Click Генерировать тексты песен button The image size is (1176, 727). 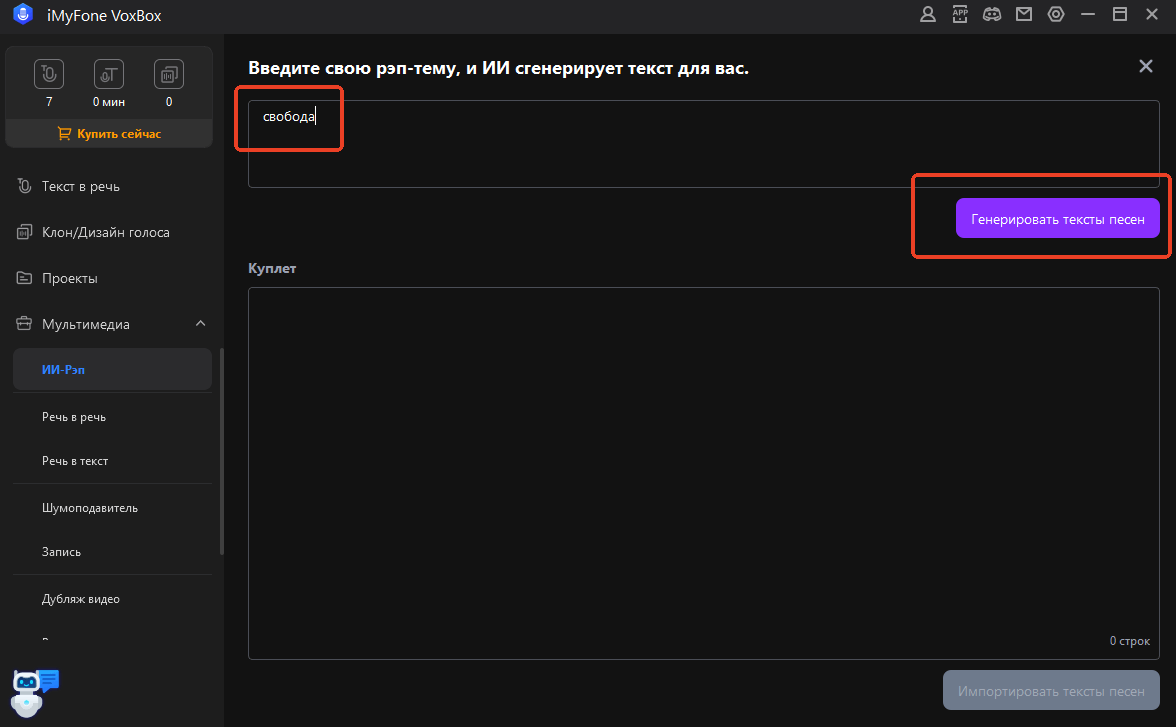click(x=1058, y=218)
